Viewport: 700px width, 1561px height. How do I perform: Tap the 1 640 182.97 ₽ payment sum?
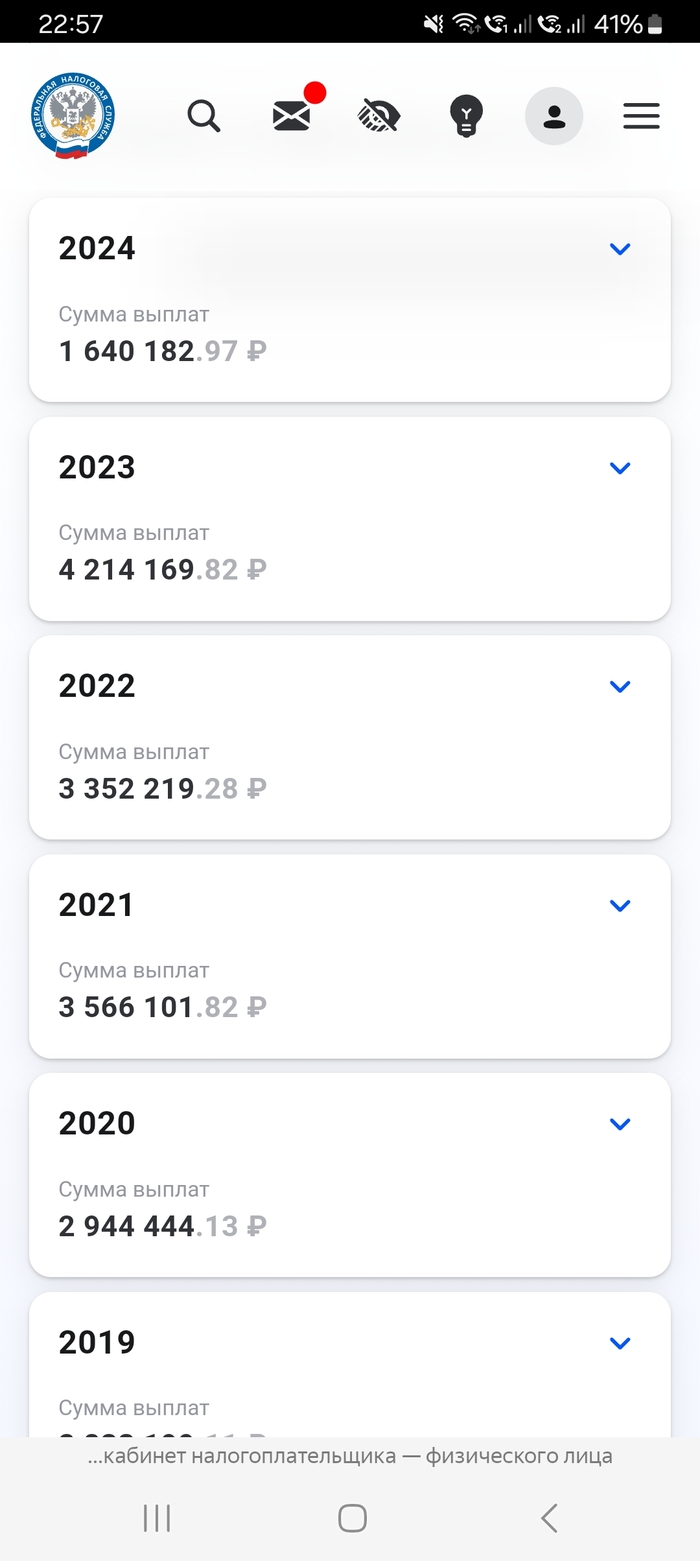[x=162, y=351]
